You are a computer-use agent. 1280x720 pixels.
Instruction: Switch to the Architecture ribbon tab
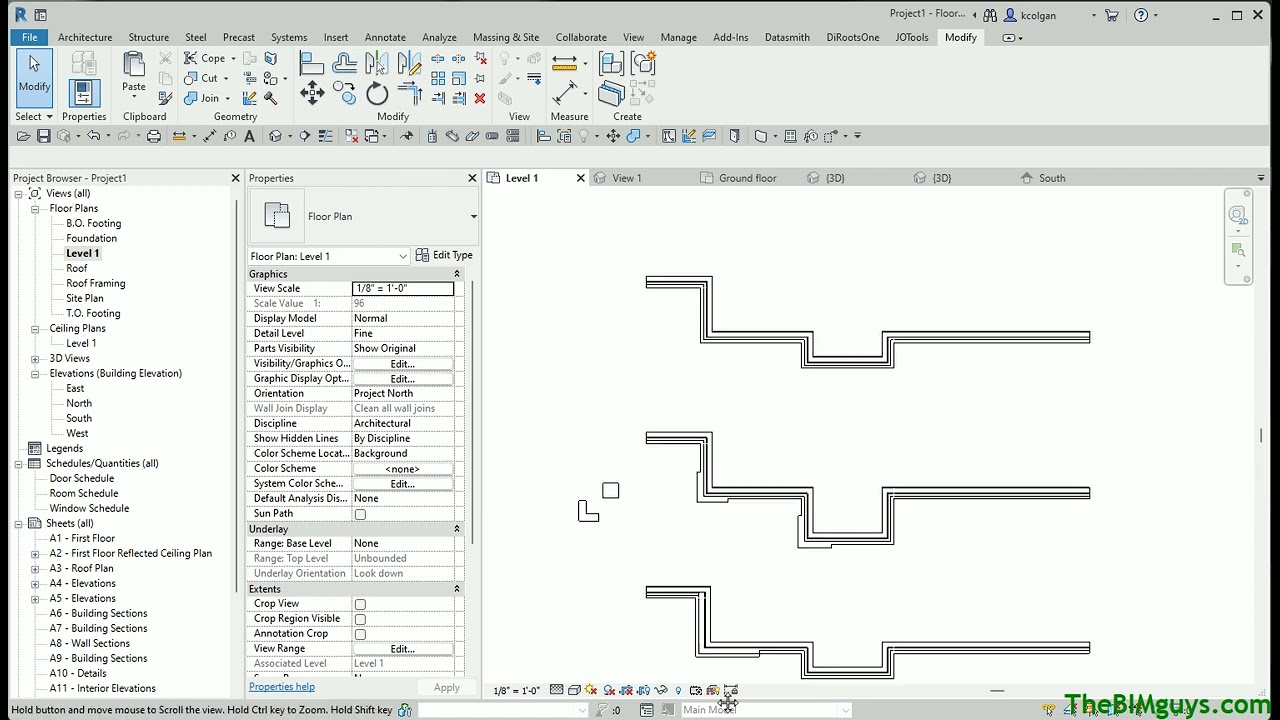[x=85, y=37]
